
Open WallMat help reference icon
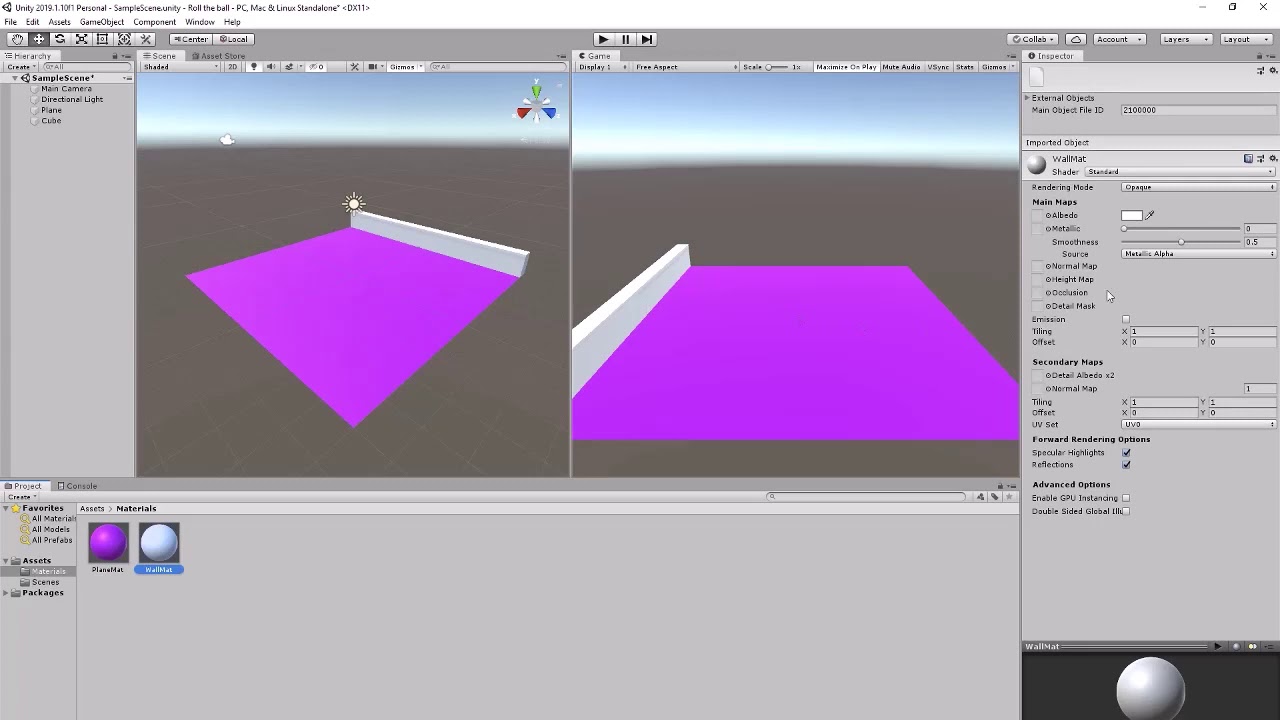point(1248,158)
